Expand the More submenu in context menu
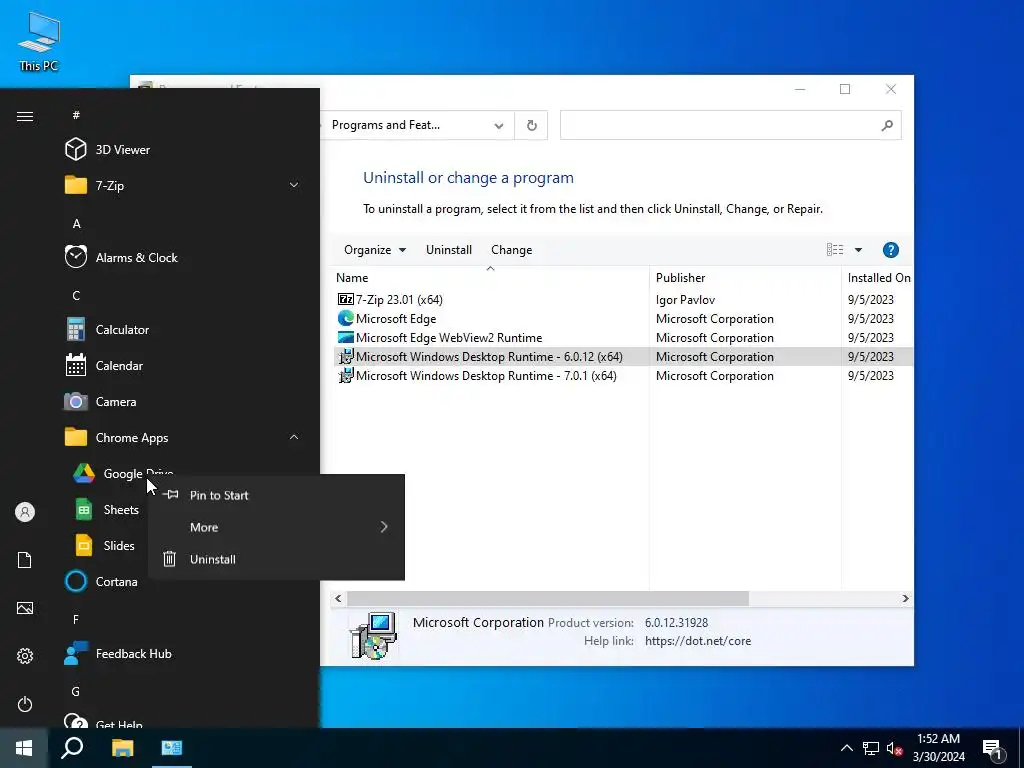The image size is (1024, 768). tap(276, 527)
